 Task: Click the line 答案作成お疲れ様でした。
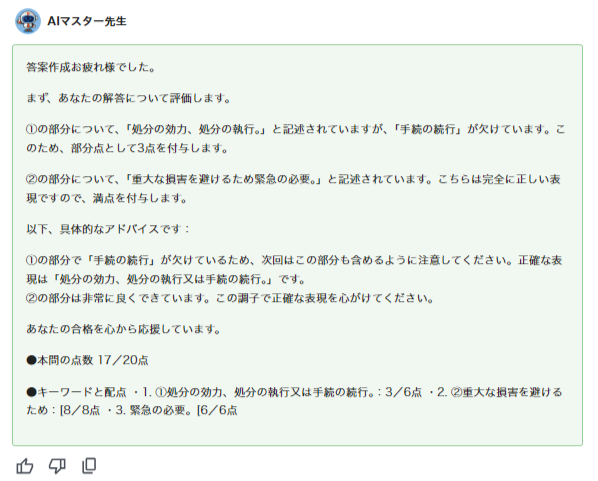tap(91, 68)
